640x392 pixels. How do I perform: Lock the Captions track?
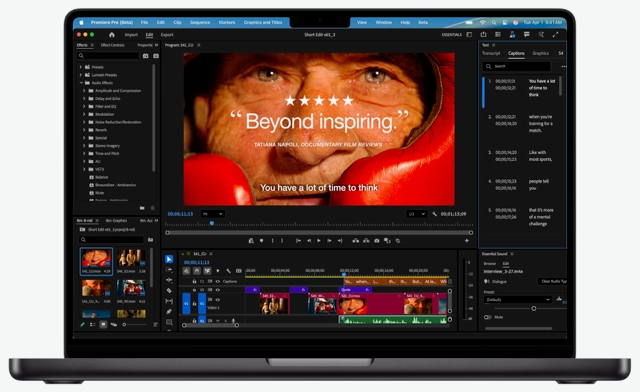click(x=194, y=281)
